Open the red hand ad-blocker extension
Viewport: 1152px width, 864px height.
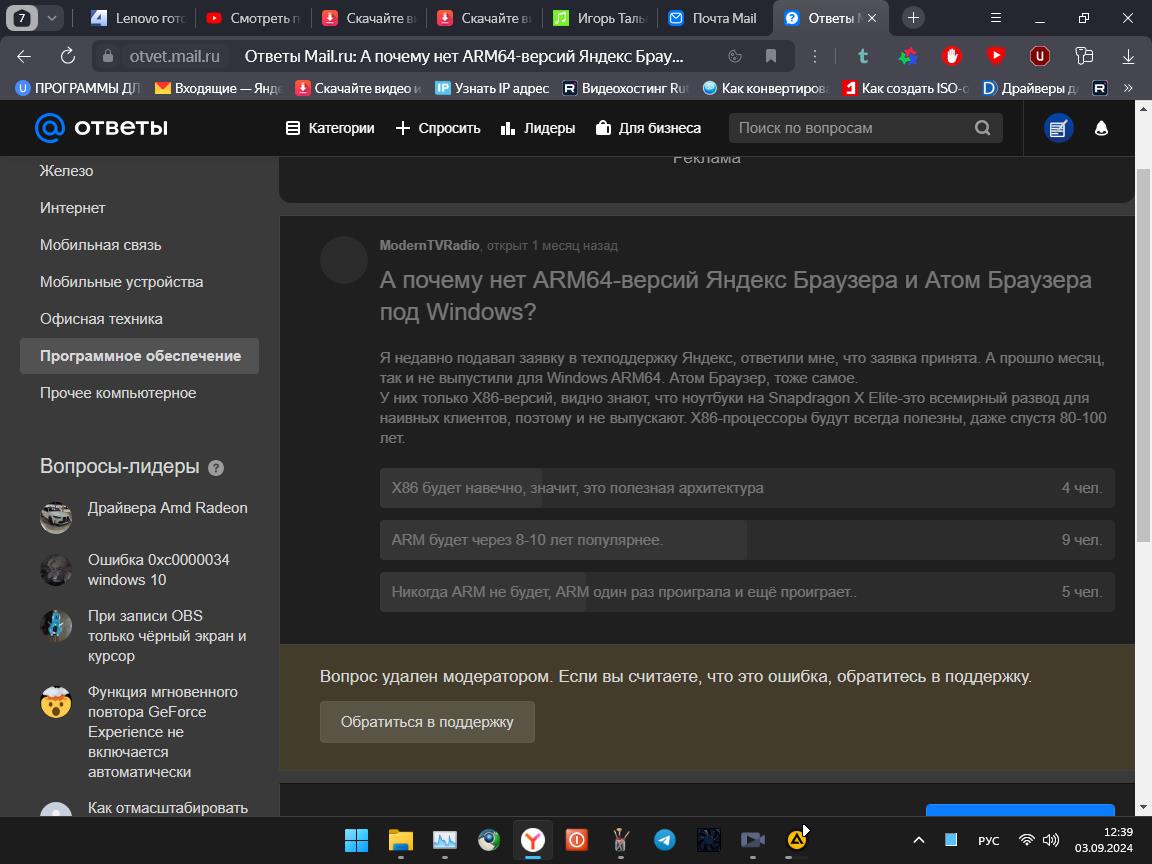951,56
